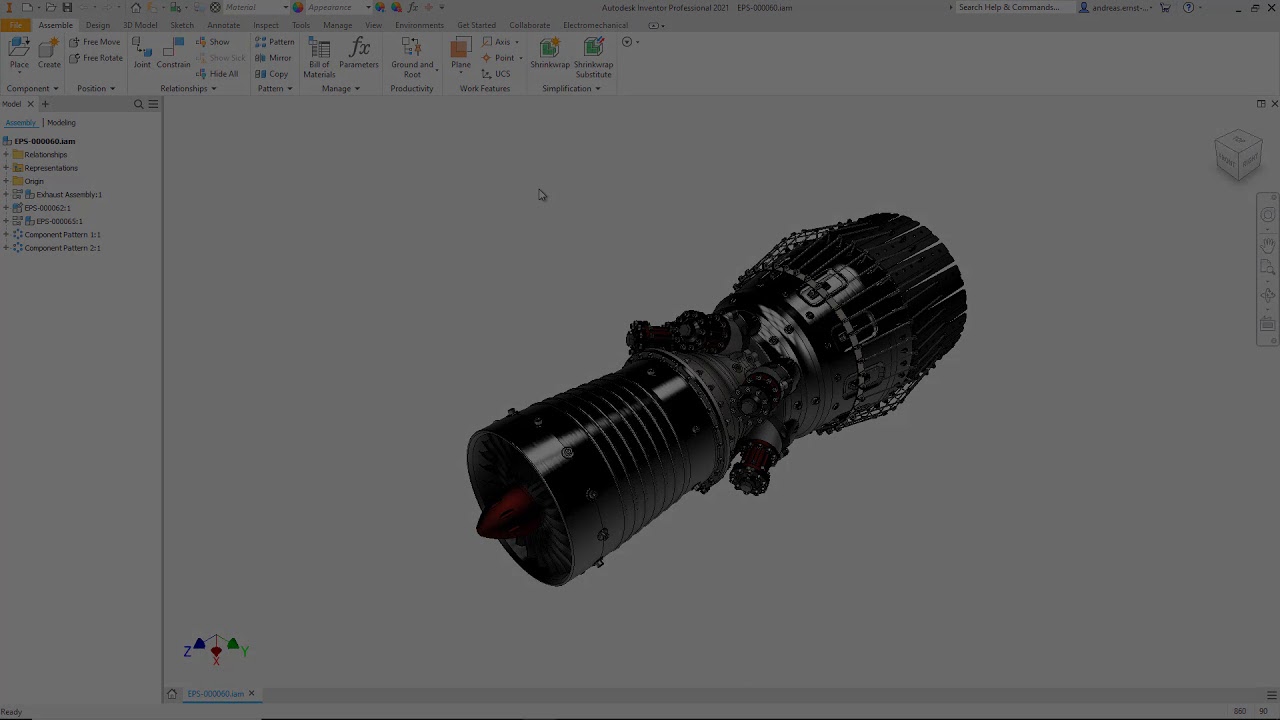The width and height of the screenshot is (1280, 720).
Task: Select the Joint relationship tool
Action: (x=142, y=53)
